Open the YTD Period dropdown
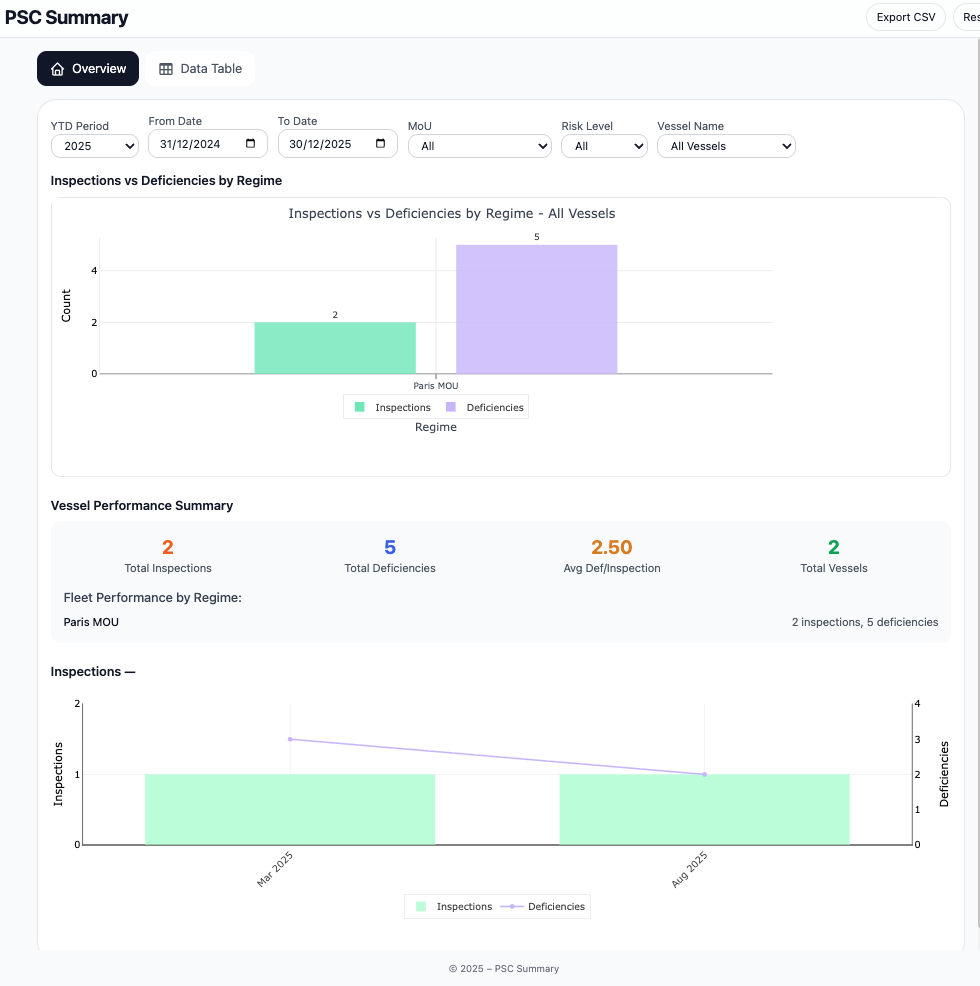Viewport: 980px width, 986px height. point(94,145)
